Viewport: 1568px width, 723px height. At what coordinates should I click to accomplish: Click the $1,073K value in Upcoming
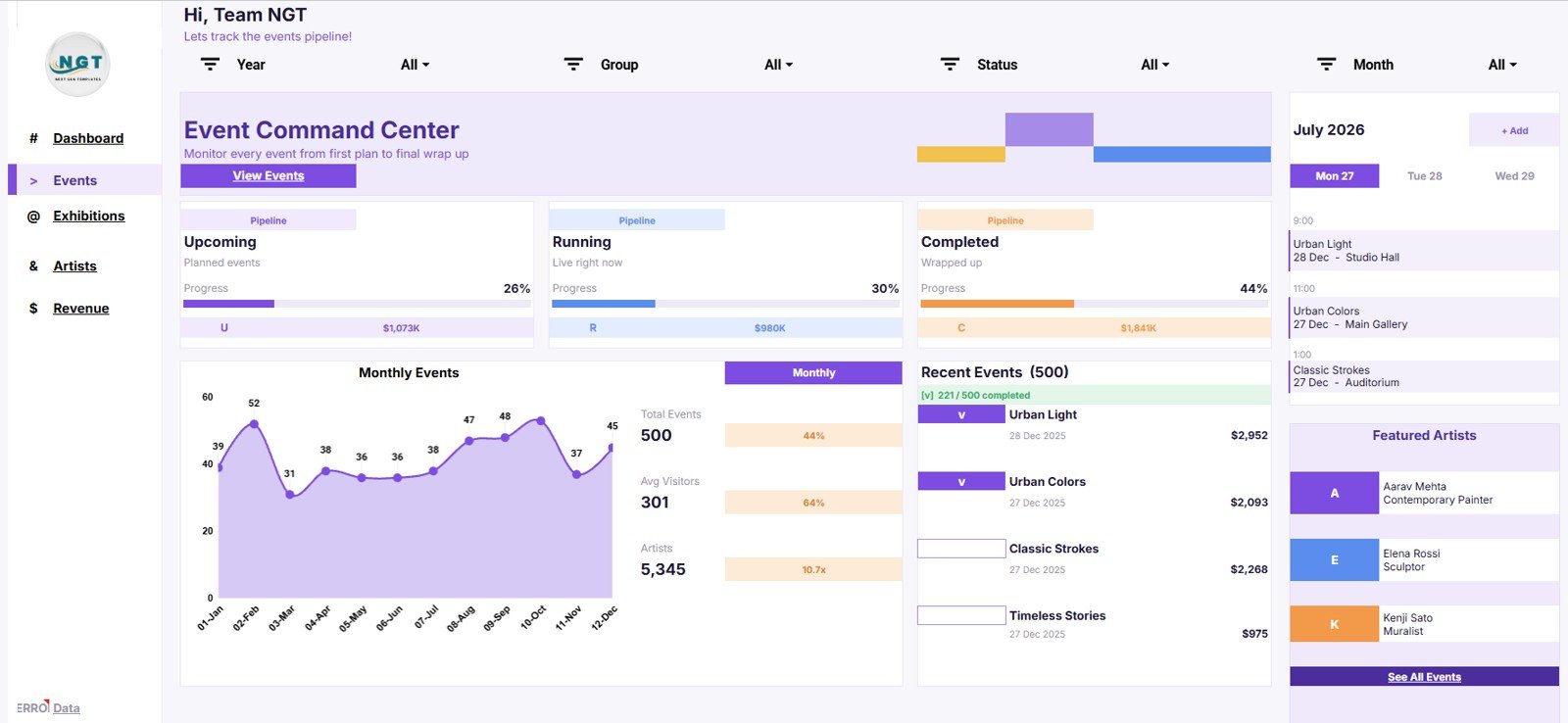tap(401, 328)
